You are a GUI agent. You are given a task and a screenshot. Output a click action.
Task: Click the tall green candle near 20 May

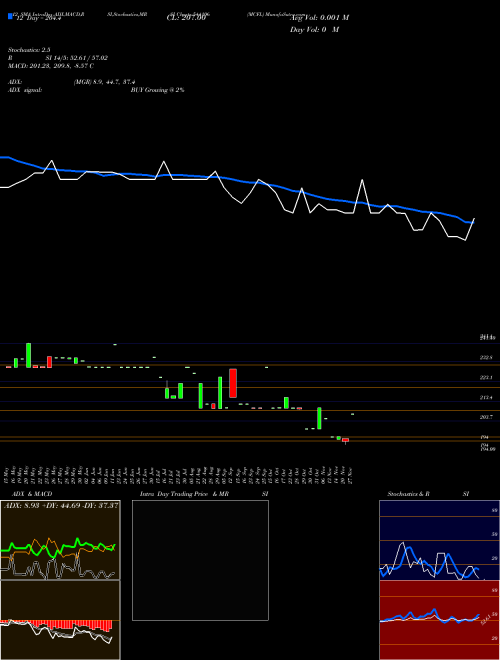pos(29,355)
